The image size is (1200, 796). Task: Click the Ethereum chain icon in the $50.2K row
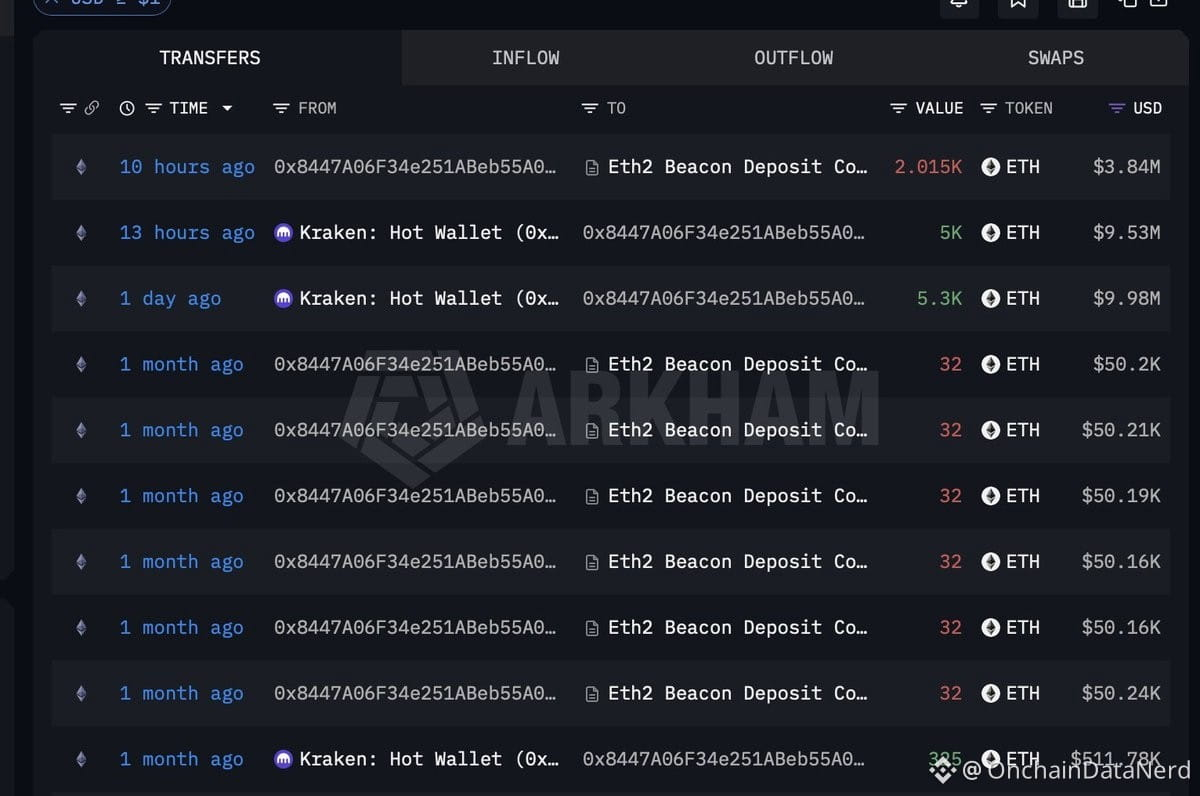click(81, 365)
